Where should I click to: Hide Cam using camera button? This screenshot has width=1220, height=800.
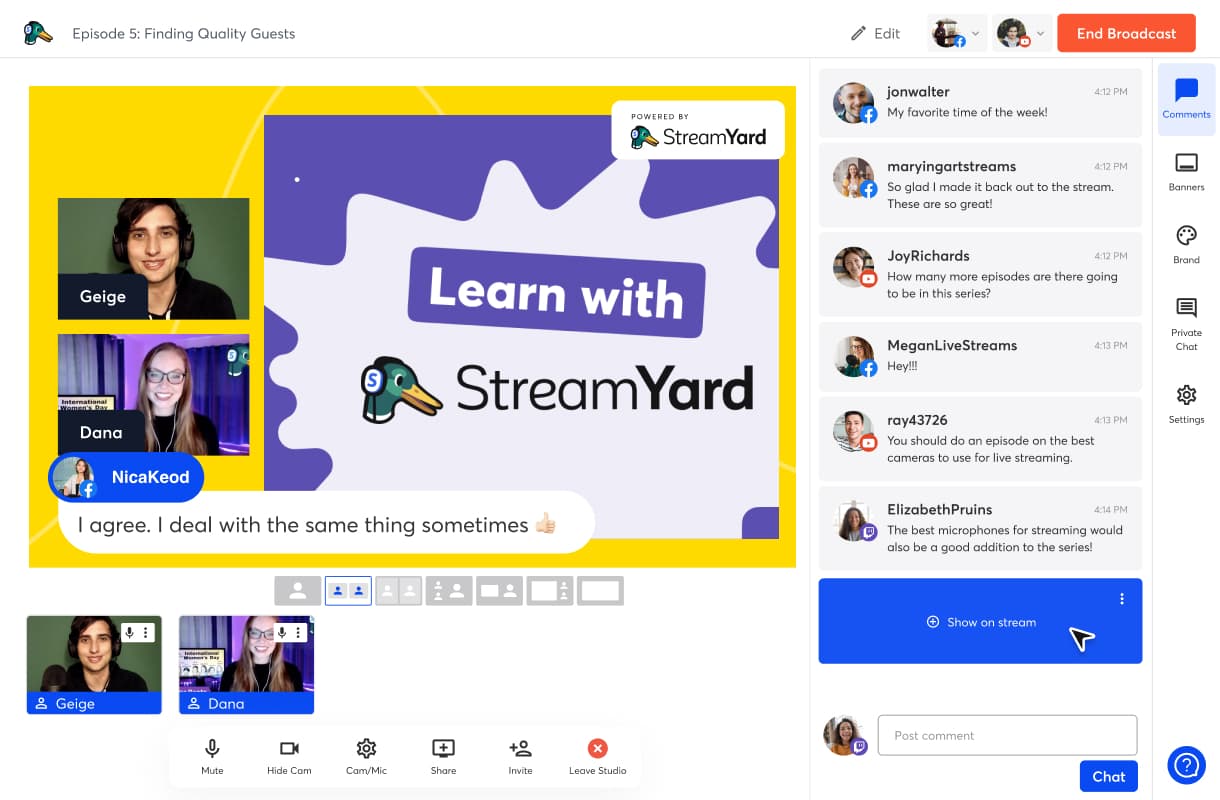click(x=289, y=757)
